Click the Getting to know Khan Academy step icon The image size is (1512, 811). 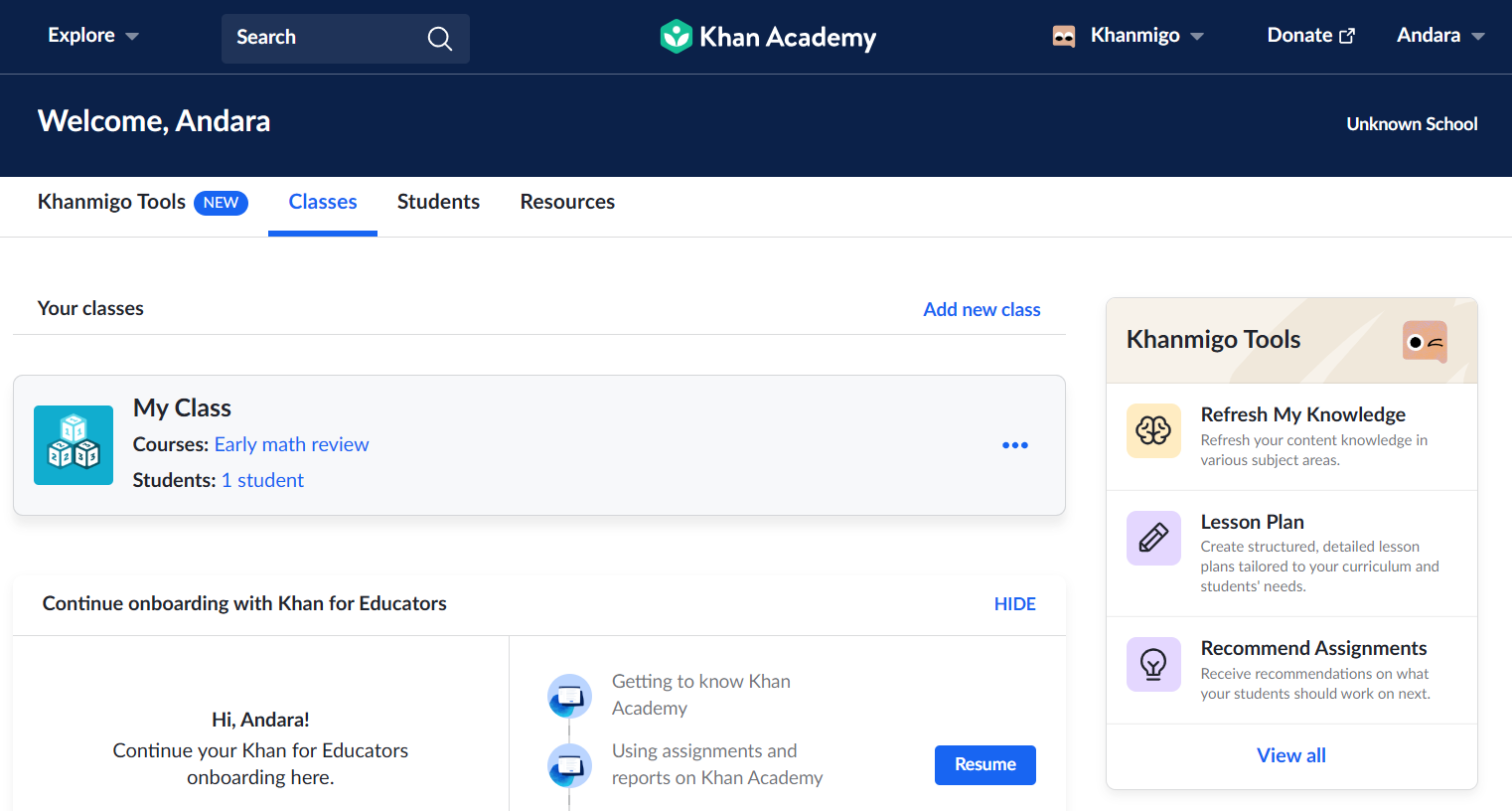(x=570, y=696)
